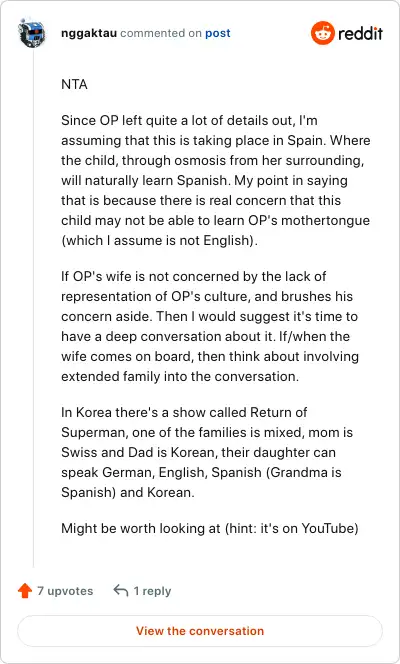Open Reddit via the Snoo logo icon
The width and height of the screenshot is (400, 664).
click(x=323, y=33)
